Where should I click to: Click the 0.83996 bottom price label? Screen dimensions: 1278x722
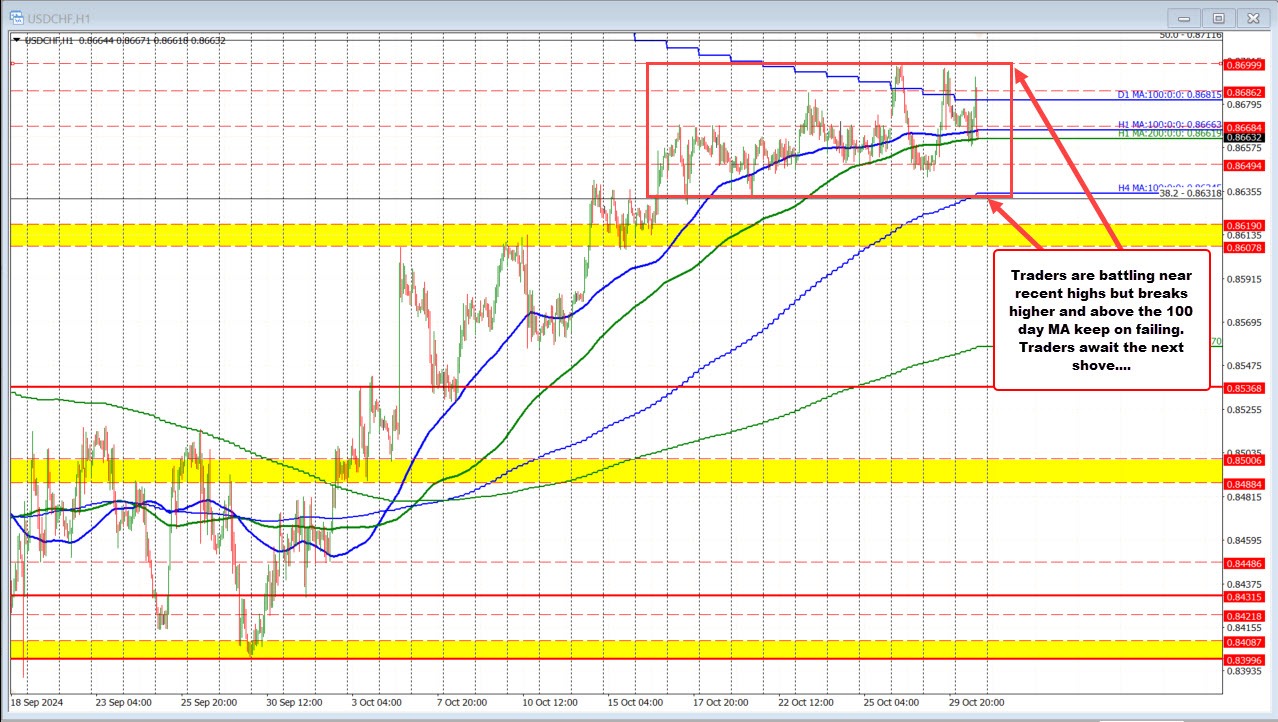(x=1243, y=659)
